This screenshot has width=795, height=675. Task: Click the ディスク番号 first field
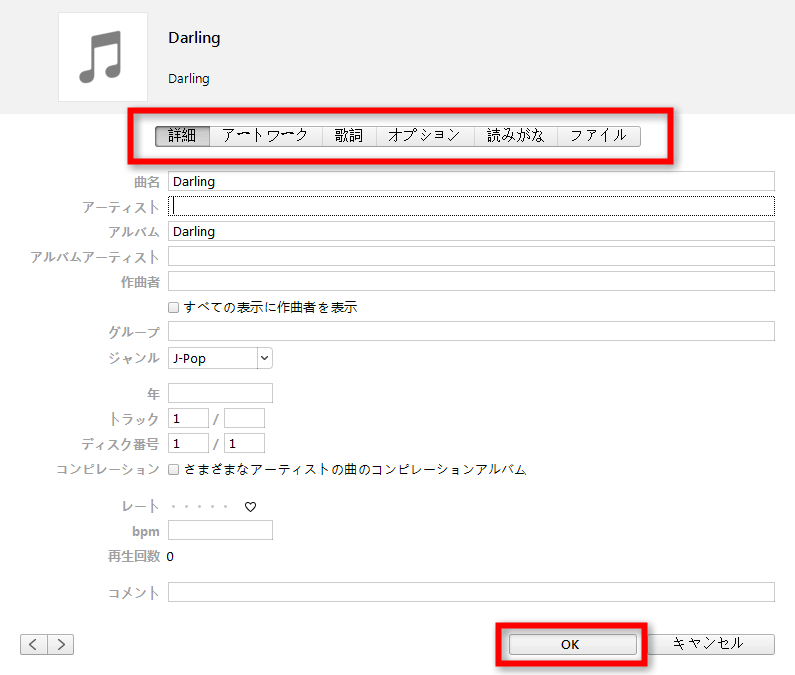[x=188, y=443]
